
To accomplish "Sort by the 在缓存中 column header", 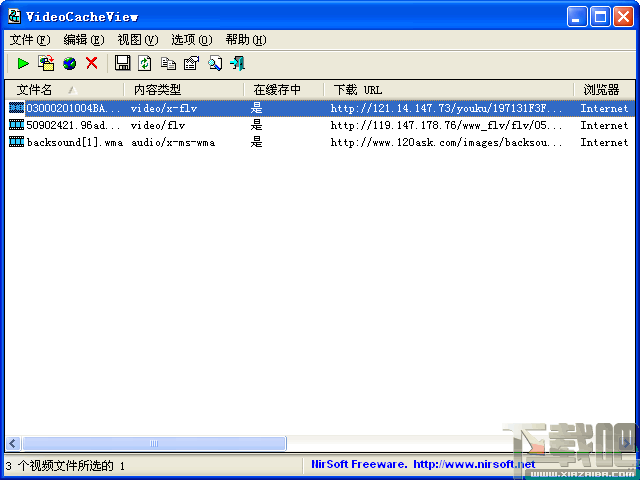I will pyautogui.click(x=283, y=89).
